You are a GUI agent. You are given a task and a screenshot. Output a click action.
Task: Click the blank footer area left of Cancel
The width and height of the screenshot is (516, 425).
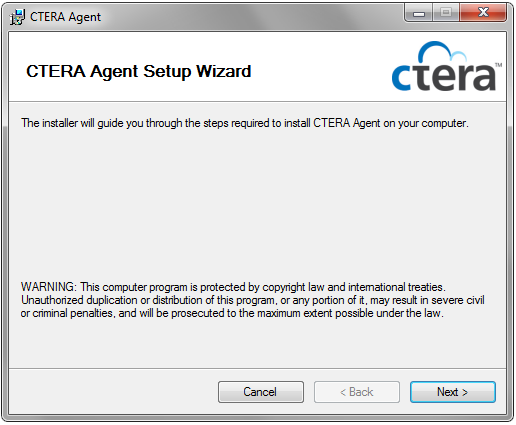pyautogui.click(x=113, y=392)
